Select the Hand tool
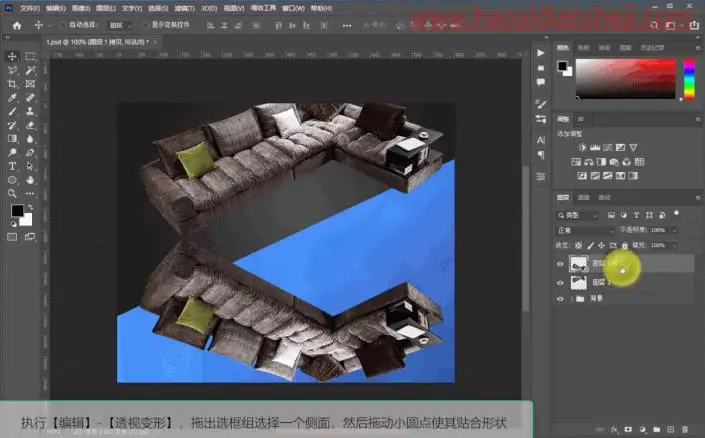The height and width of the screenshot is (438, 705). (x=30, y=180)
